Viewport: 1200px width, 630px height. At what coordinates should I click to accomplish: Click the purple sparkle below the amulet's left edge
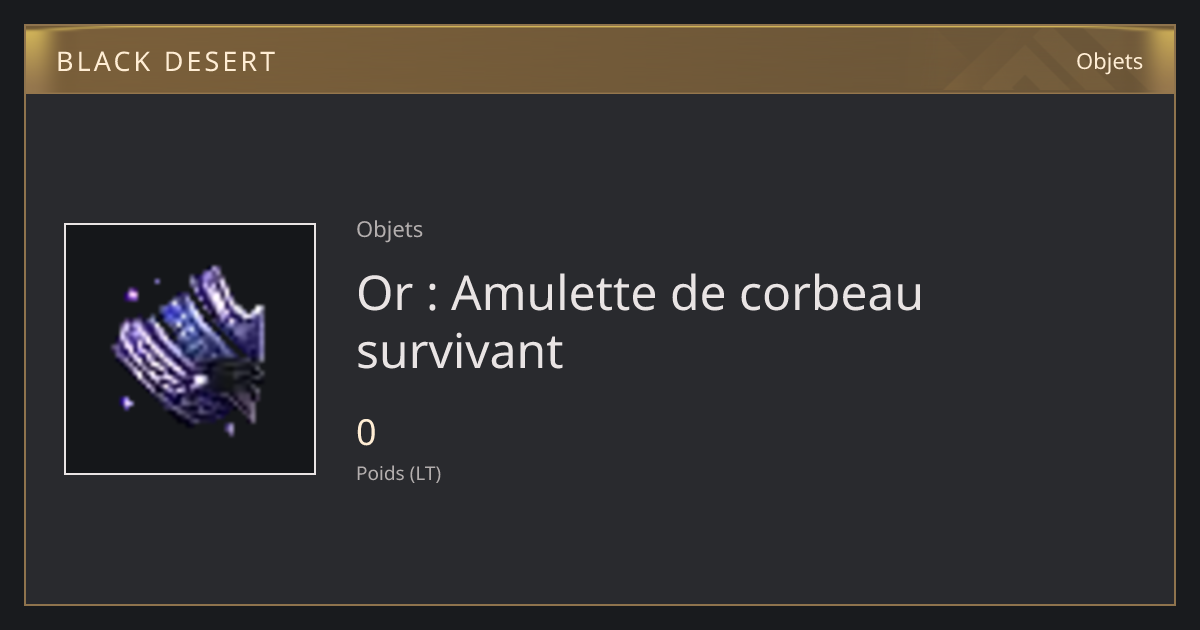[128, 403]
